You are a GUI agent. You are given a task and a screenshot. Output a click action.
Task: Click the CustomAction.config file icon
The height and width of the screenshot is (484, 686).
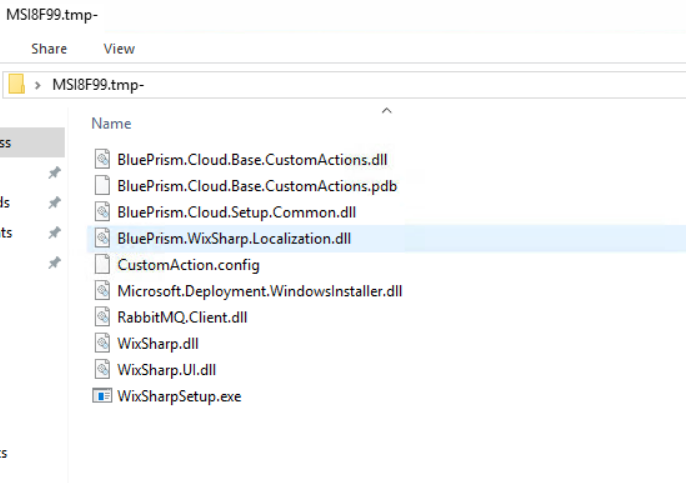pyautogui.click(x=102, y=264)
